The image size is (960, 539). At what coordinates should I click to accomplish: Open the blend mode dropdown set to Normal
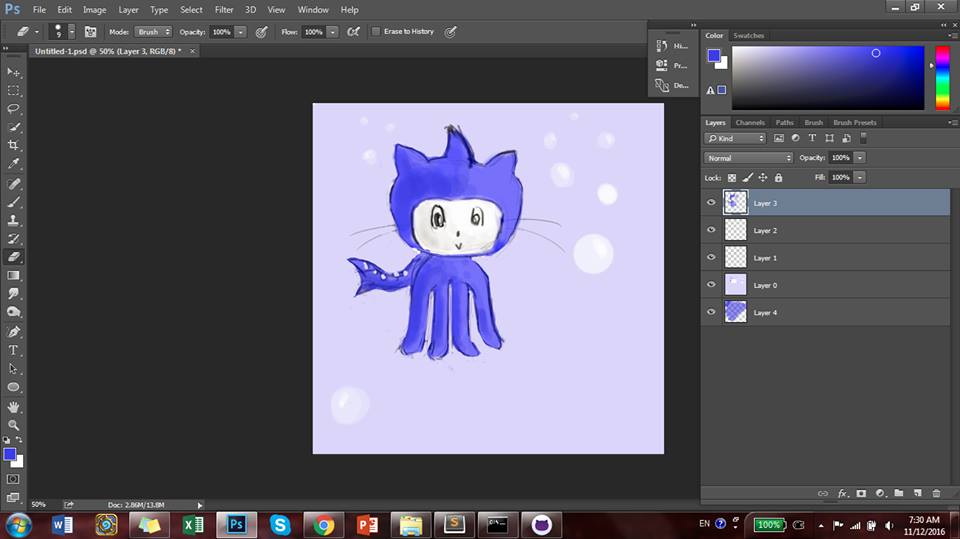click(x=748, y=158)
